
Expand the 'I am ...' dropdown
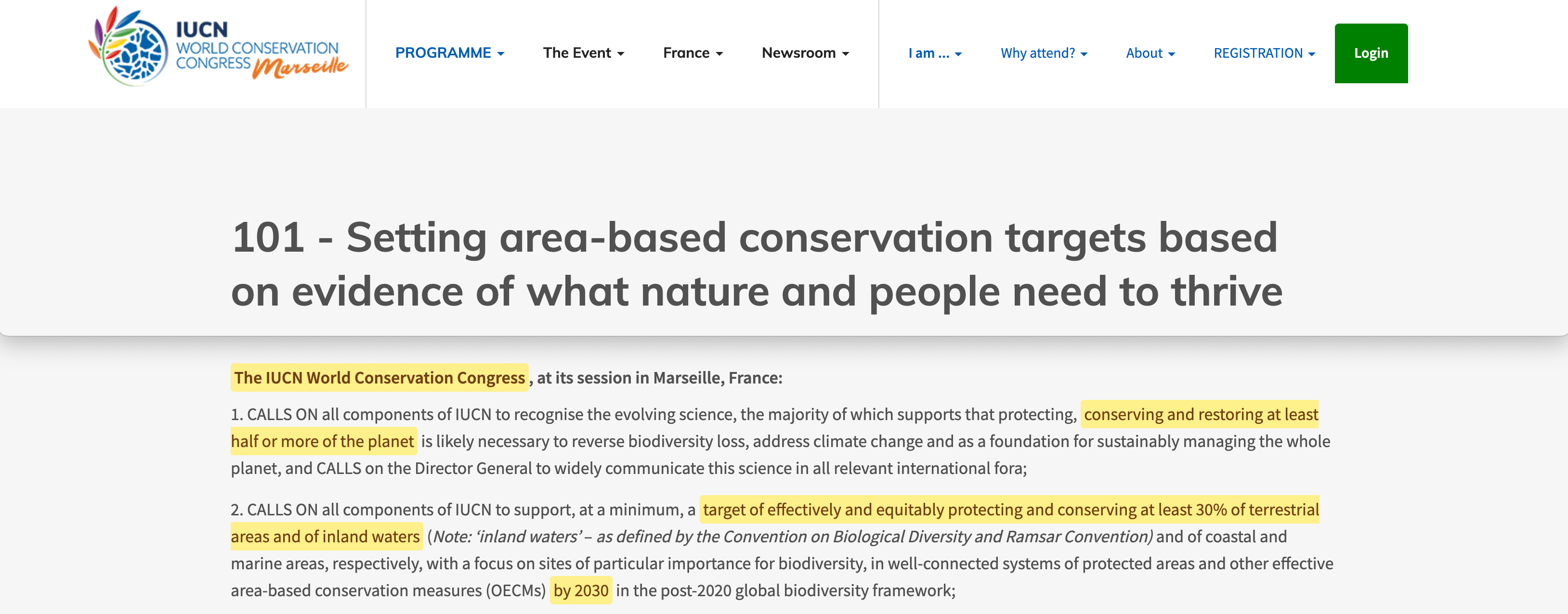click(x=934, y=53)
